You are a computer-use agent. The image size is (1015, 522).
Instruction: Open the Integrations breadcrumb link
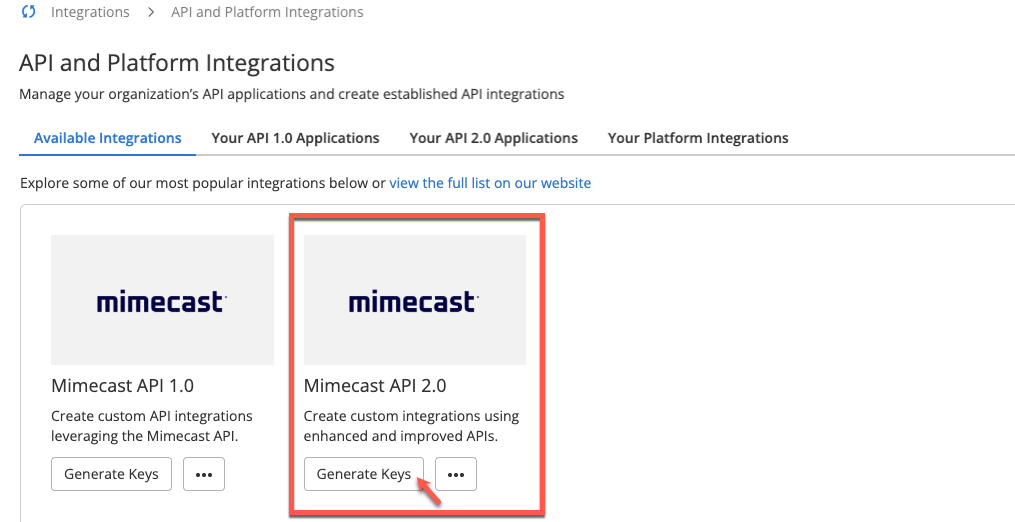point(90,12)
